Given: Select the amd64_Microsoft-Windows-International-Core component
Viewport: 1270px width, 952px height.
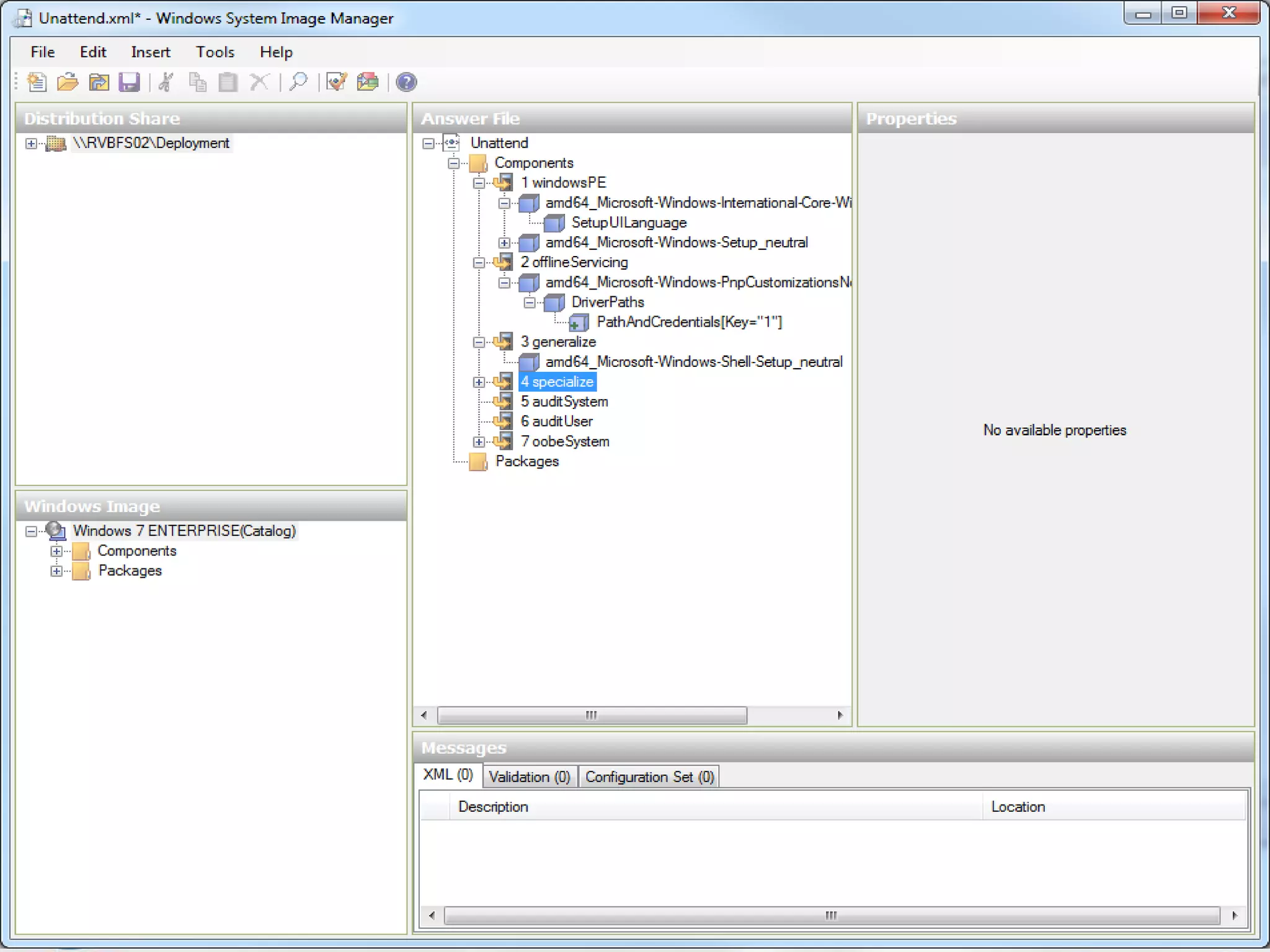Looking at the screenshot, I should coord(697,203).
